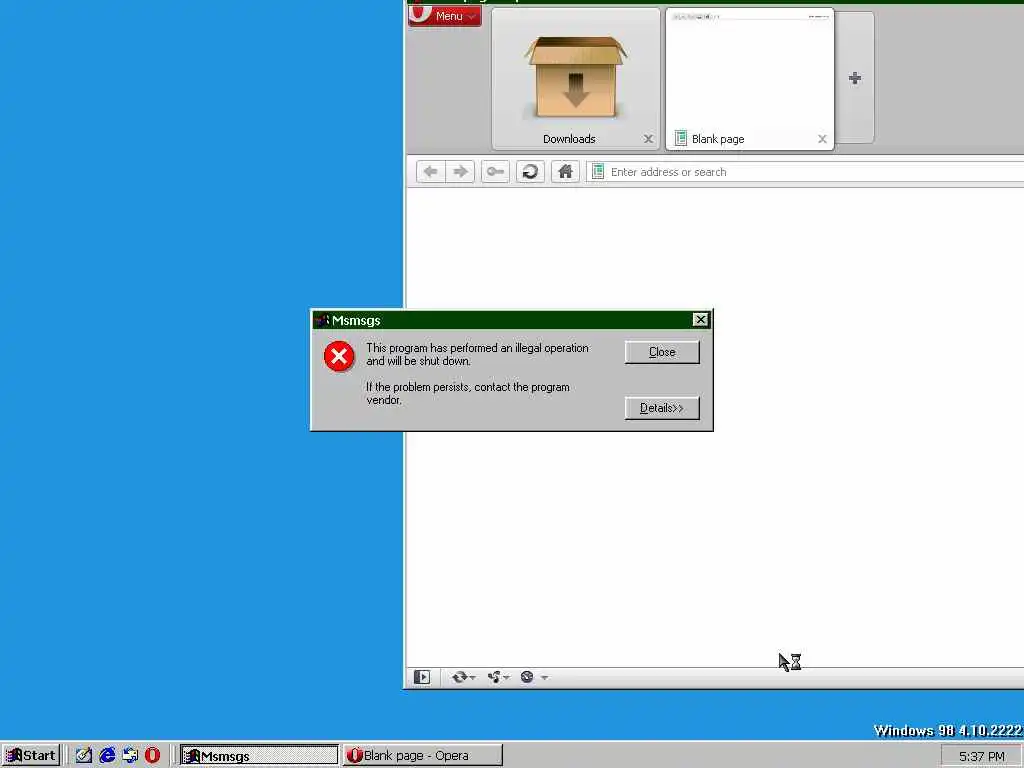Click the third quick launch icon

point(130,756)
